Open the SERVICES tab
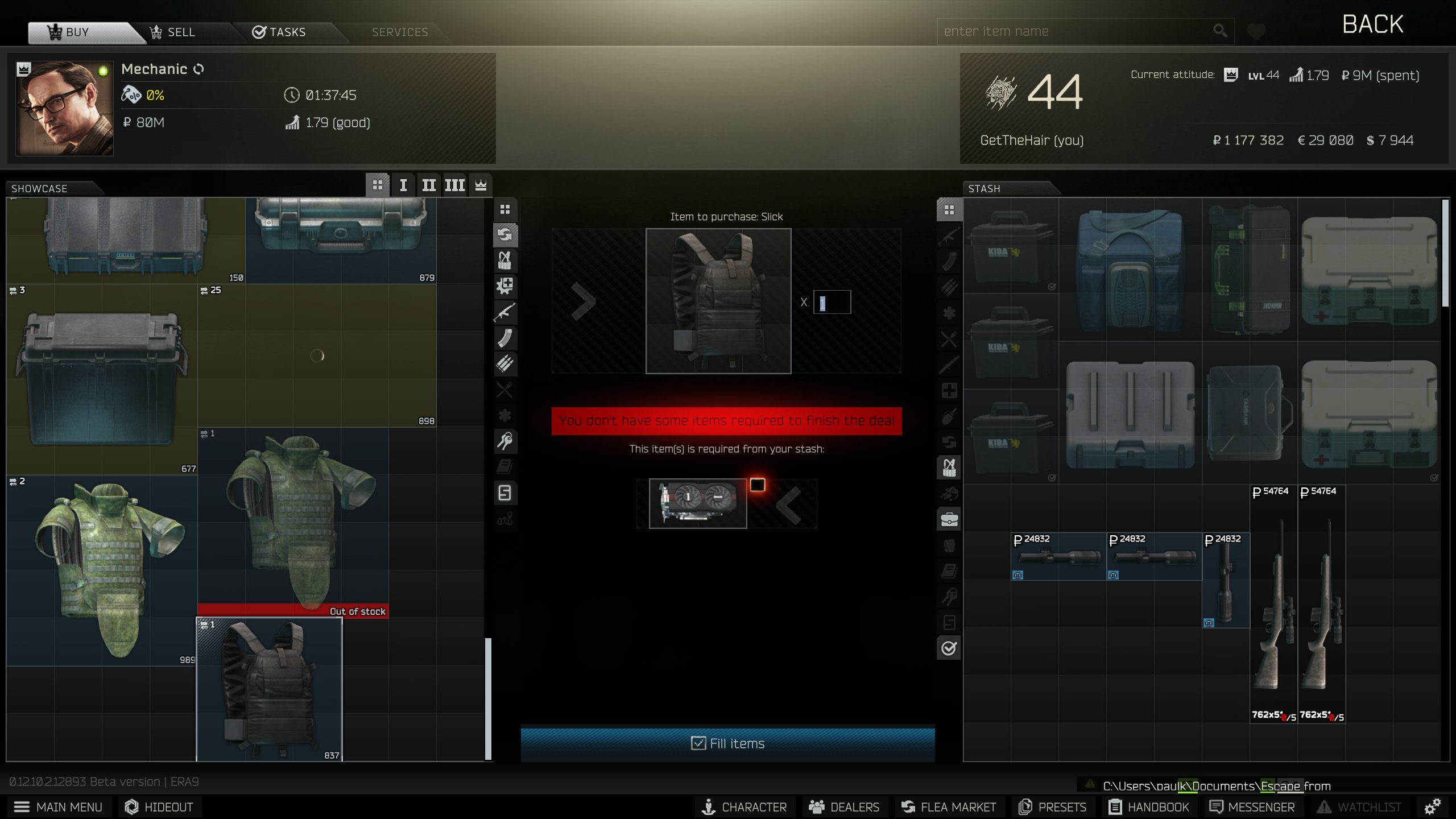The image size is (1456, 819). 400,32
